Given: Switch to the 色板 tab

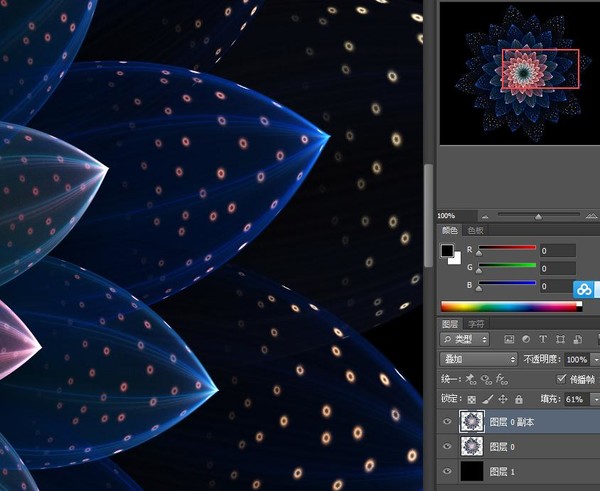Looking at the screenshot, I should coord(475,230).
